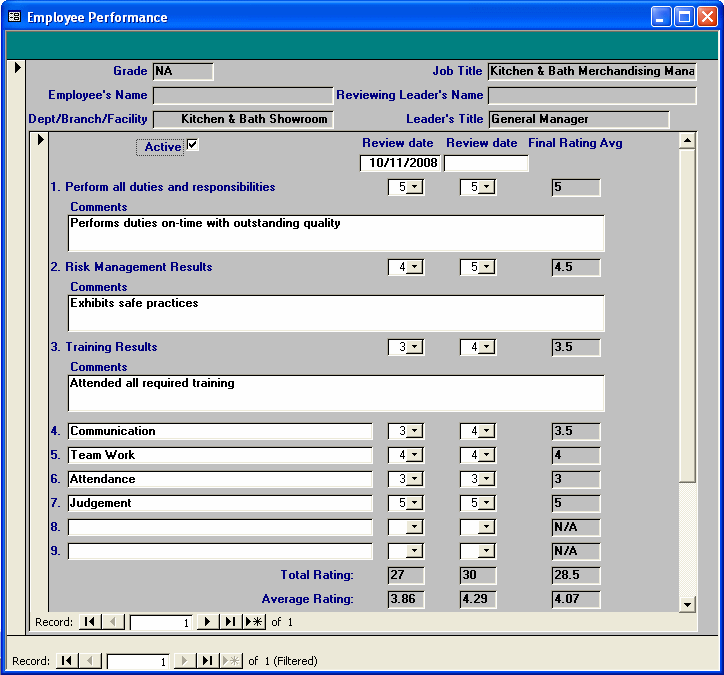
Task: Open second review dropdown for Communication
Action: (487, 431)
